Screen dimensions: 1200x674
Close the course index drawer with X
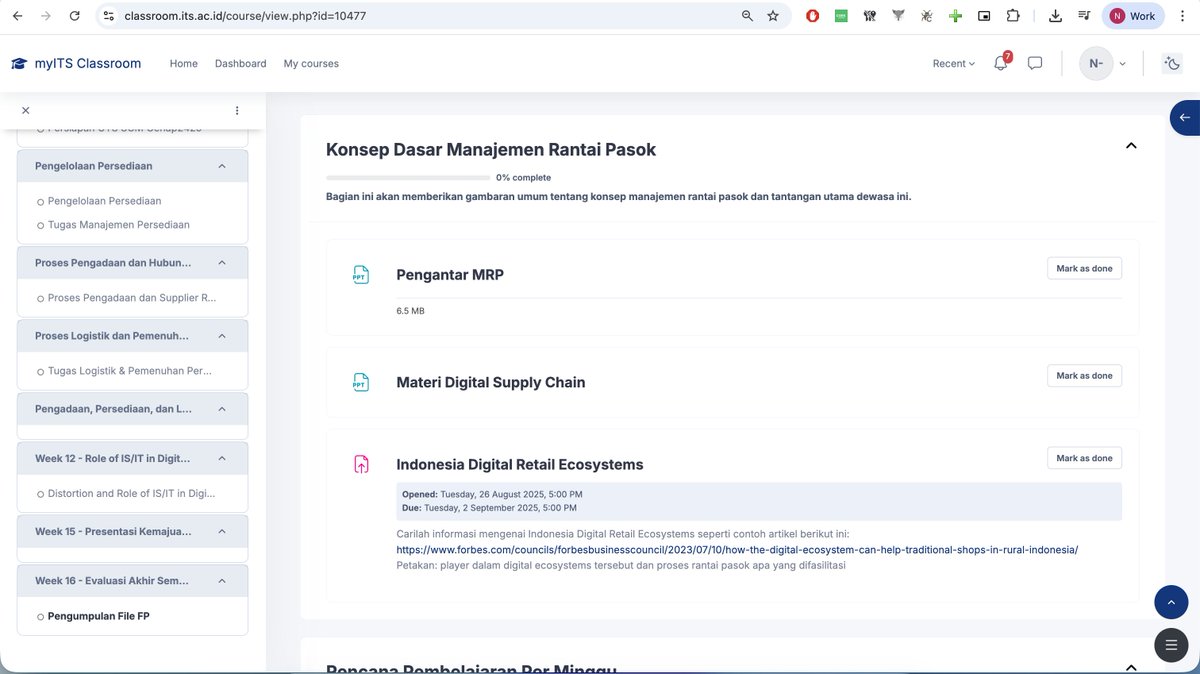click(x=26, y=110)
